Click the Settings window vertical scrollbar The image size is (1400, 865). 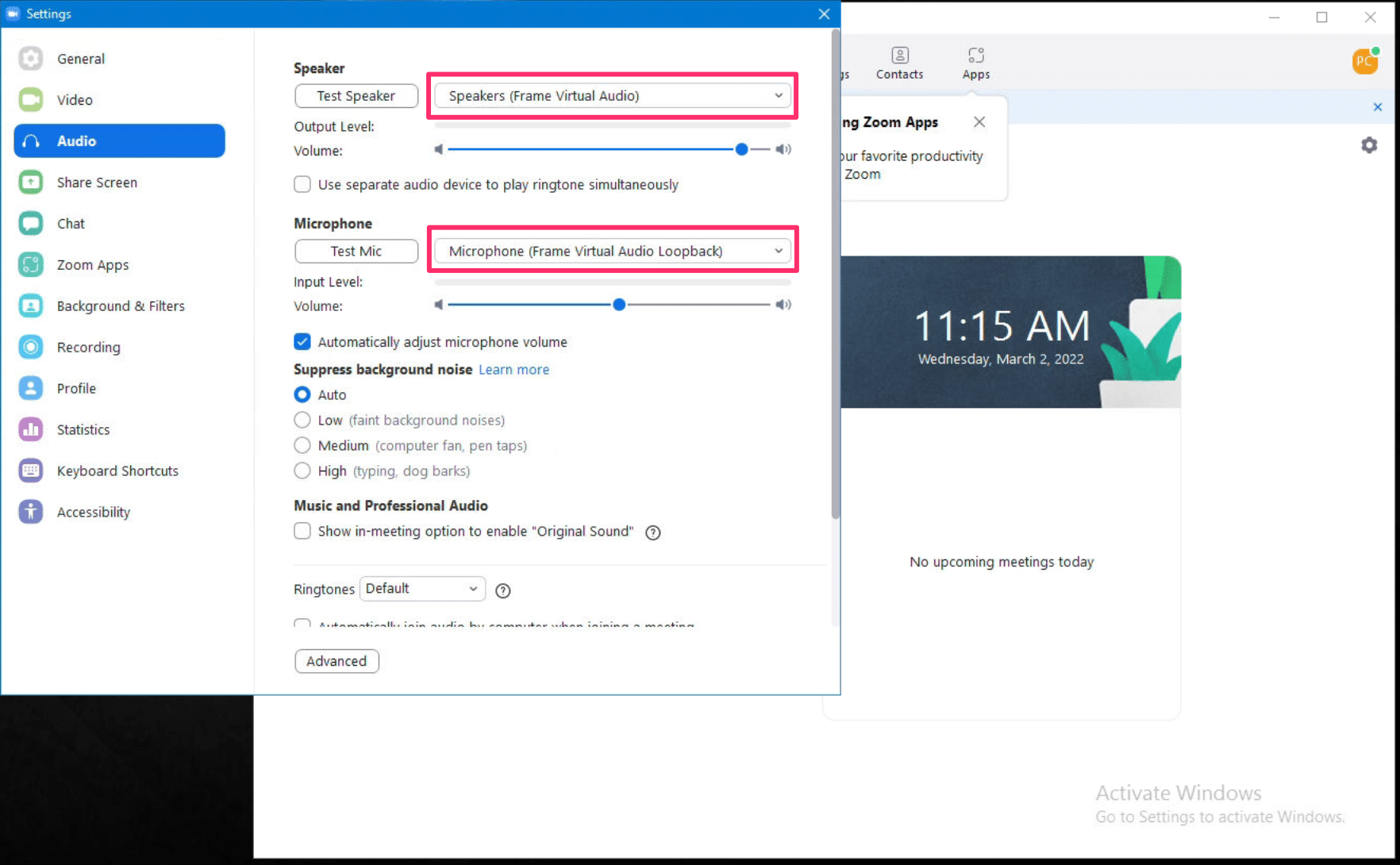click(835, 274)
